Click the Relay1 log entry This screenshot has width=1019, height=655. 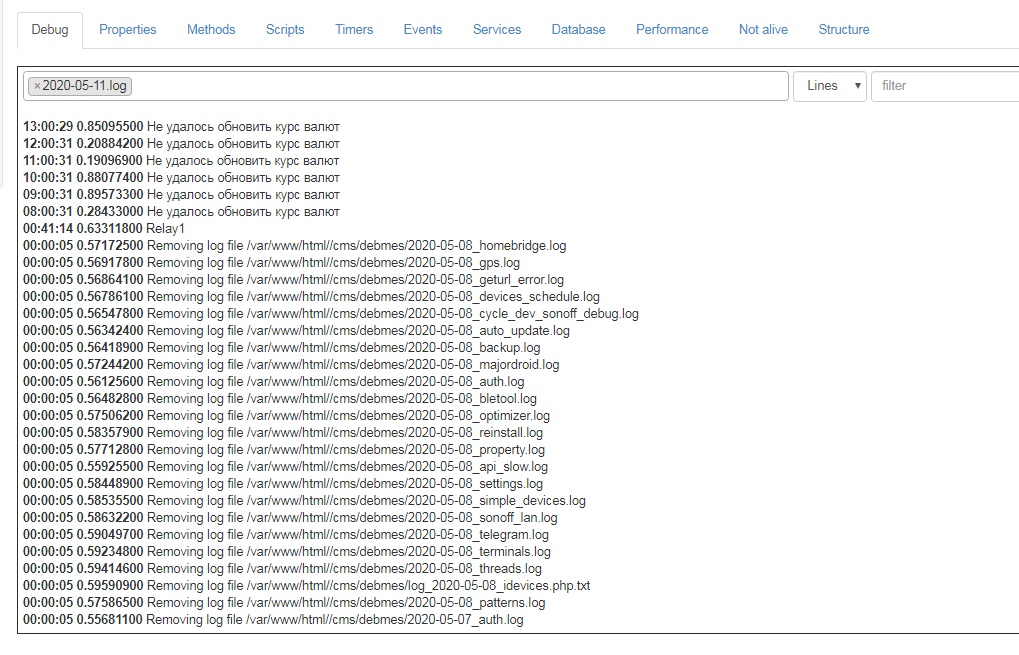104,229
